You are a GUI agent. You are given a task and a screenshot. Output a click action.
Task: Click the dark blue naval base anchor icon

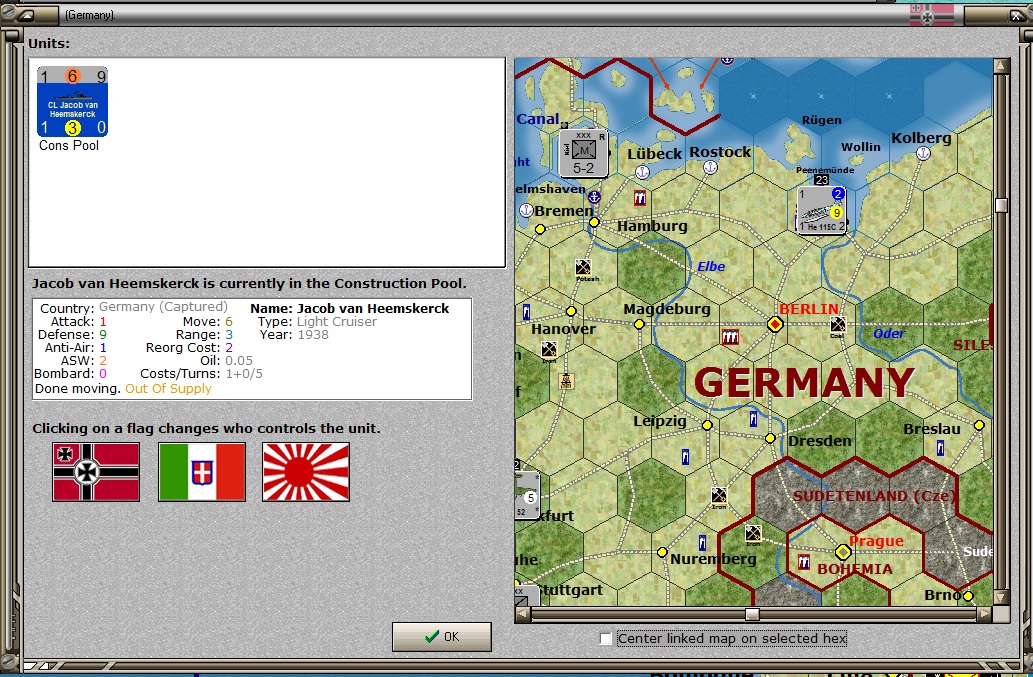[594, 197]
